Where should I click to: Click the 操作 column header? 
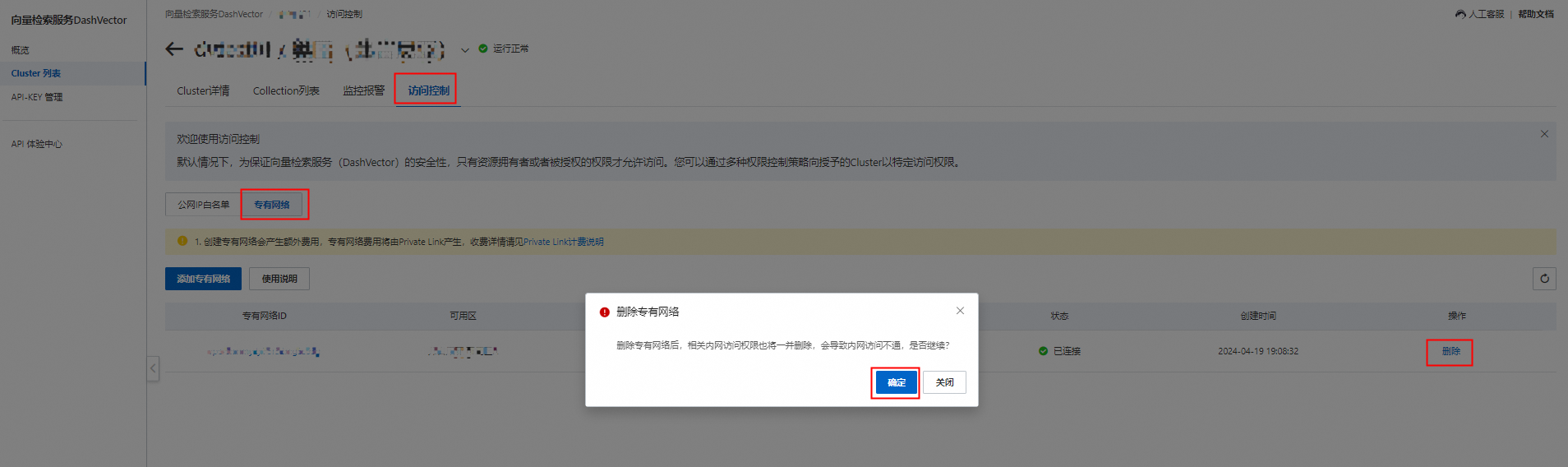(x=1457, y=316)
